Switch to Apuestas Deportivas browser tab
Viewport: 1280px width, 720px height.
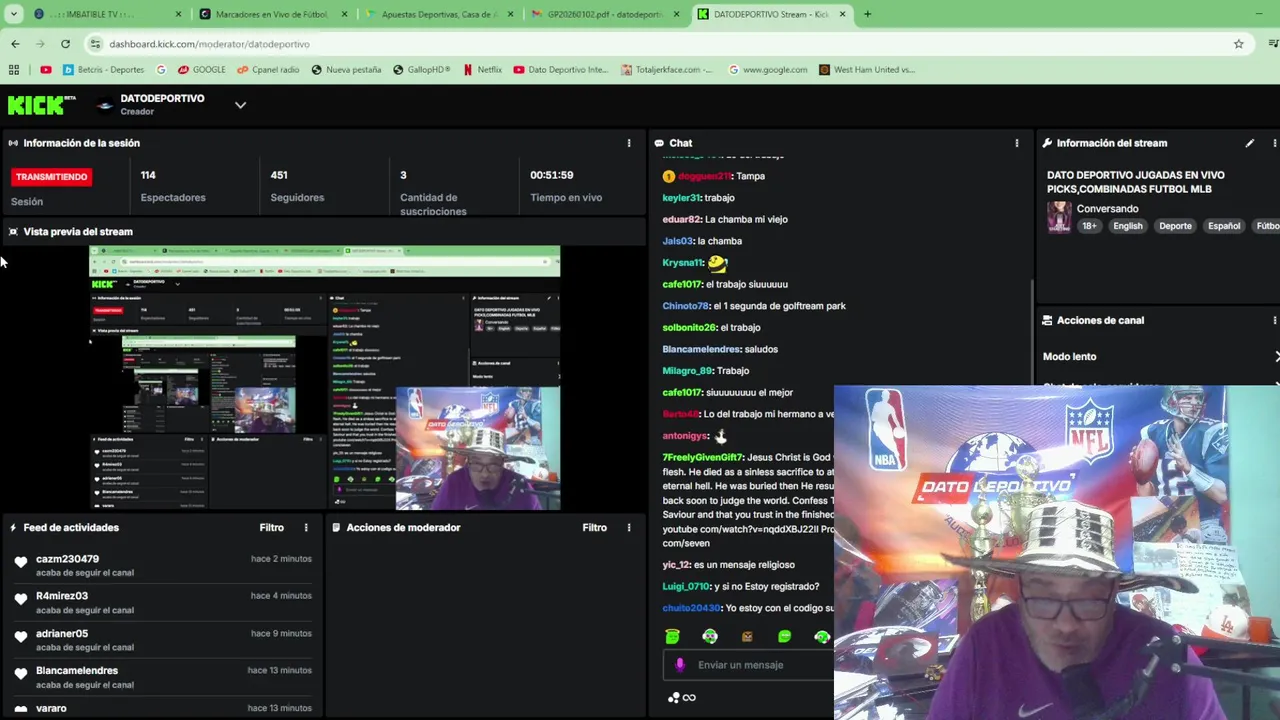point(438,14)
